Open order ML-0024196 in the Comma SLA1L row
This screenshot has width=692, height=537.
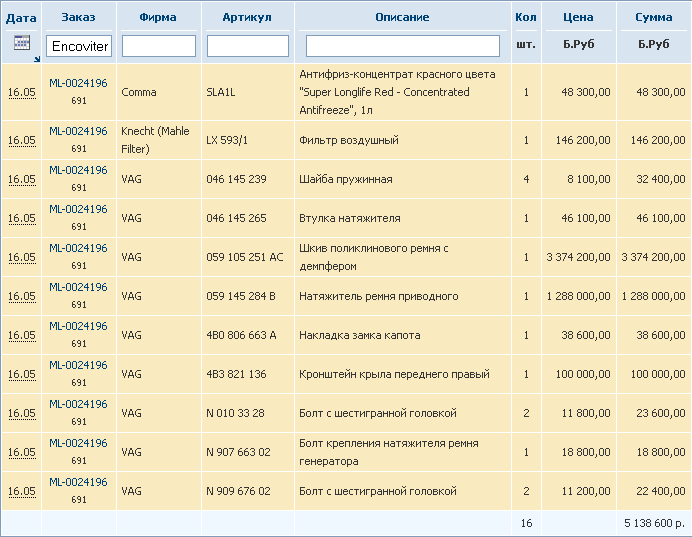78,83
